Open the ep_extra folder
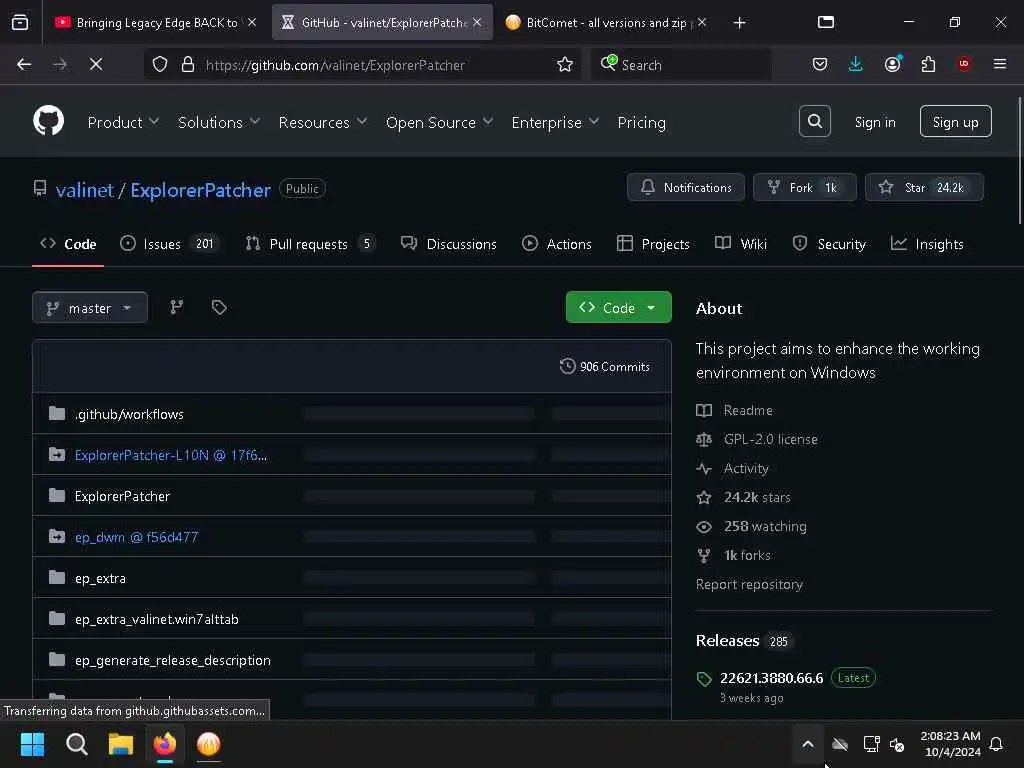 (100, 578)
